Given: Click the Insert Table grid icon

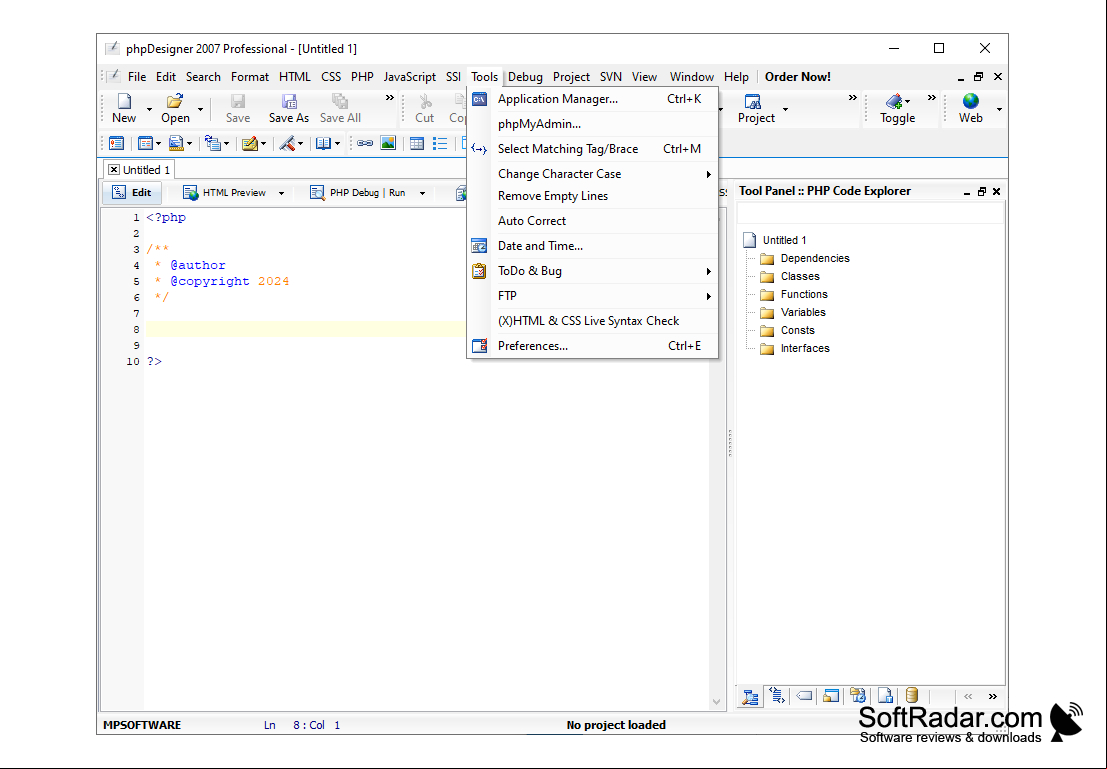Looking at the screenshot, I should [417, 143].
